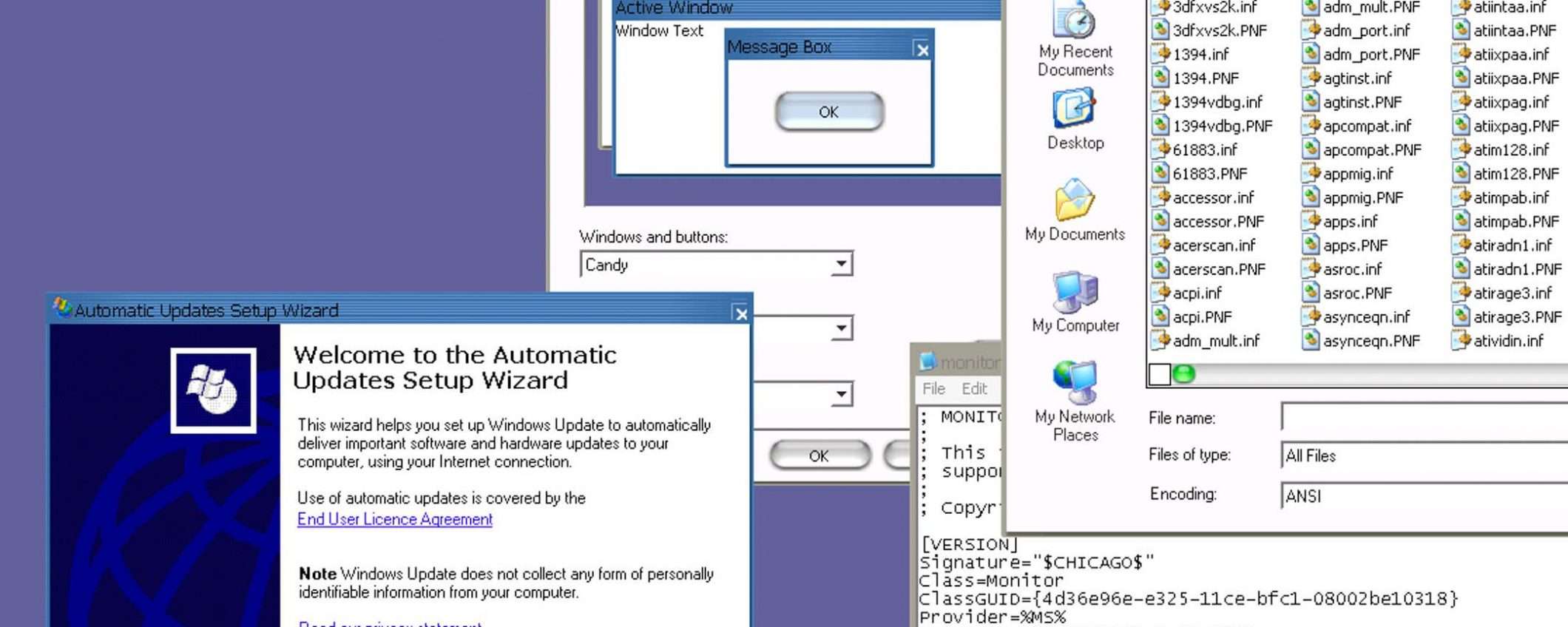This screenshot has width=1568, height=627.
Task: Click the file icon beside atim128.PNF
Action: (x=1461, y=174)
